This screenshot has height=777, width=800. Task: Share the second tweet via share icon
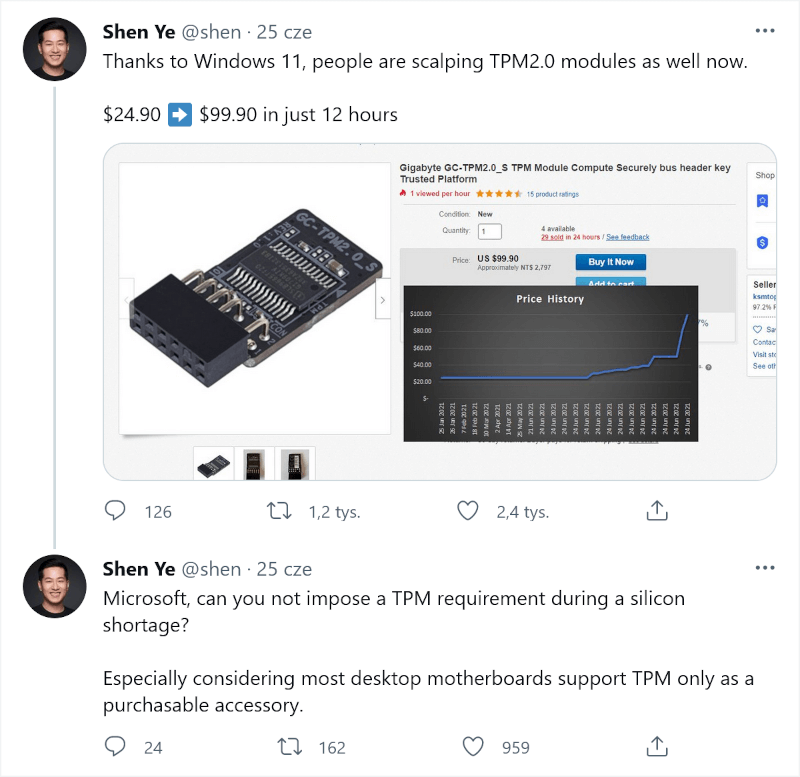(x=657, y=746)
